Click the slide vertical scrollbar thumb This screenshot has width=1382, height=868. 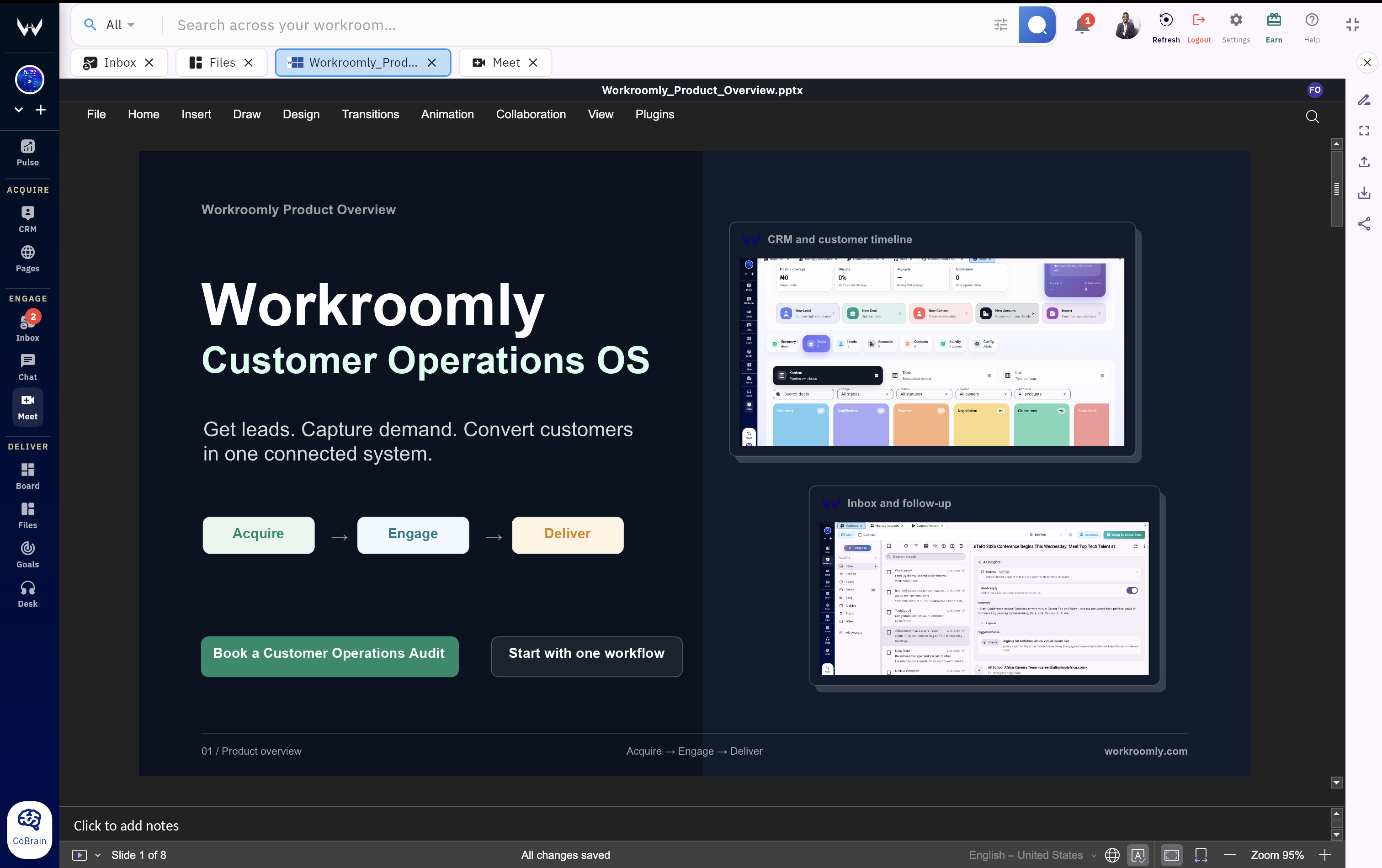(x=1337, y=189)
